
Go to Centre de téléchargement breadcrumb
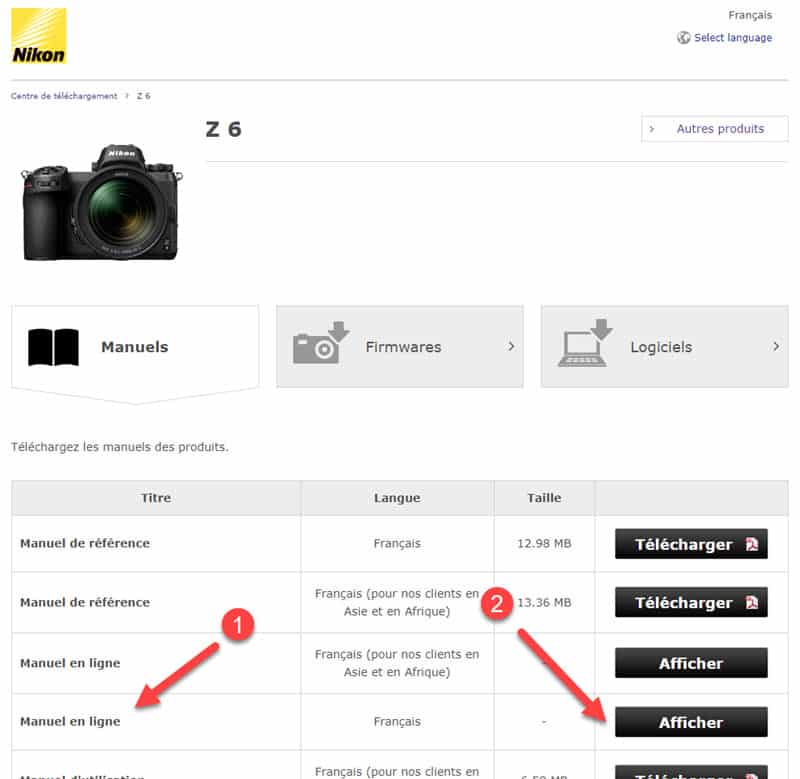[64, 96]
